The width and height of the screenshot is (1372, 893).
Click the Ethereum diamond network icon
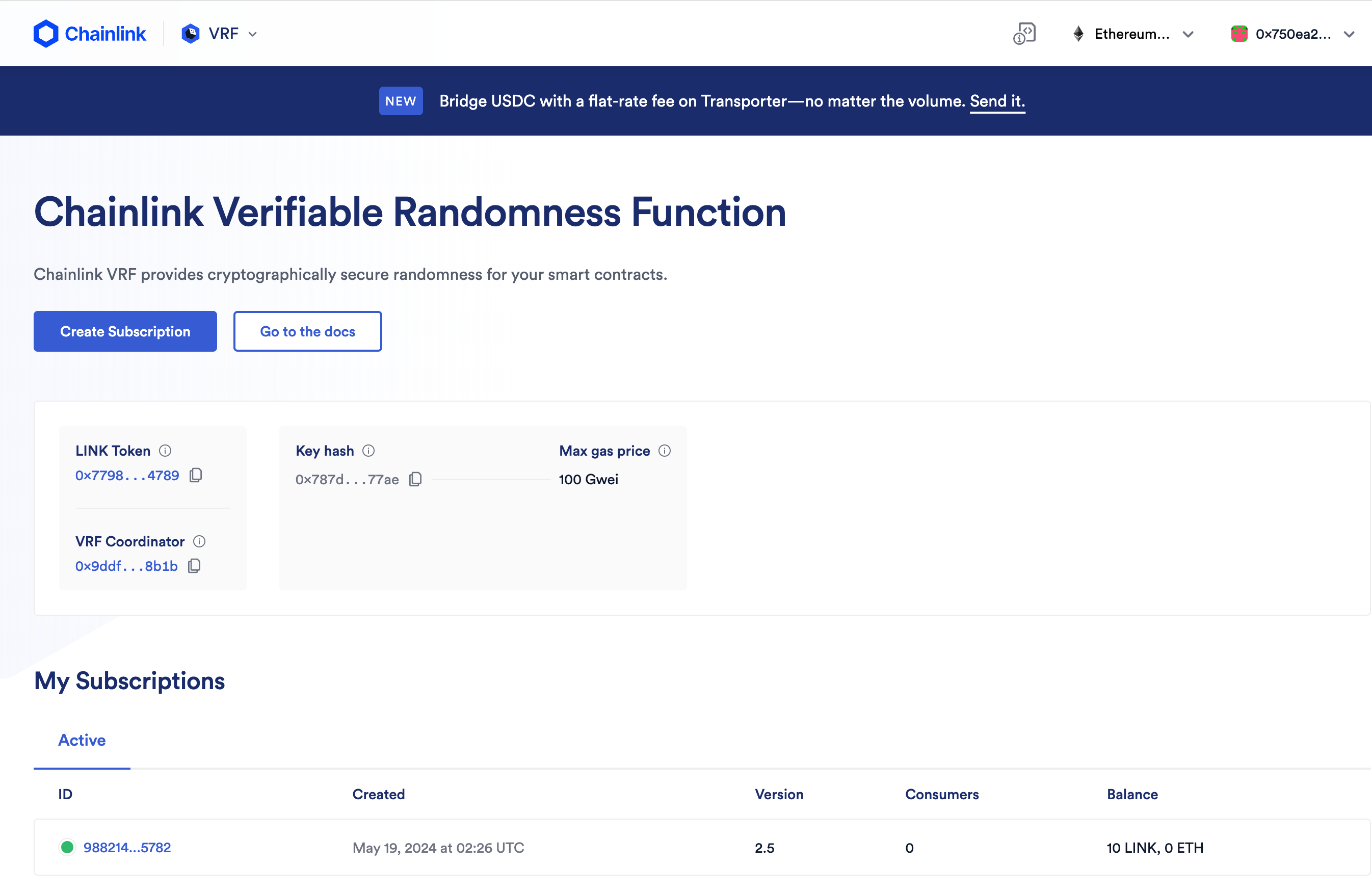(x=1078, y=34)
